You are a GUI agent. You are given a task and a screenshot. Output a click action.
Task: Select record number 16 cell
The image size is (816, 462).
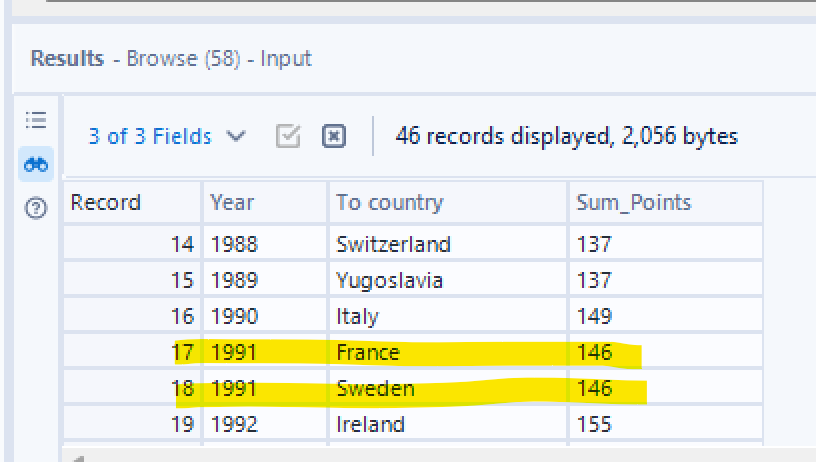(132, 316)
